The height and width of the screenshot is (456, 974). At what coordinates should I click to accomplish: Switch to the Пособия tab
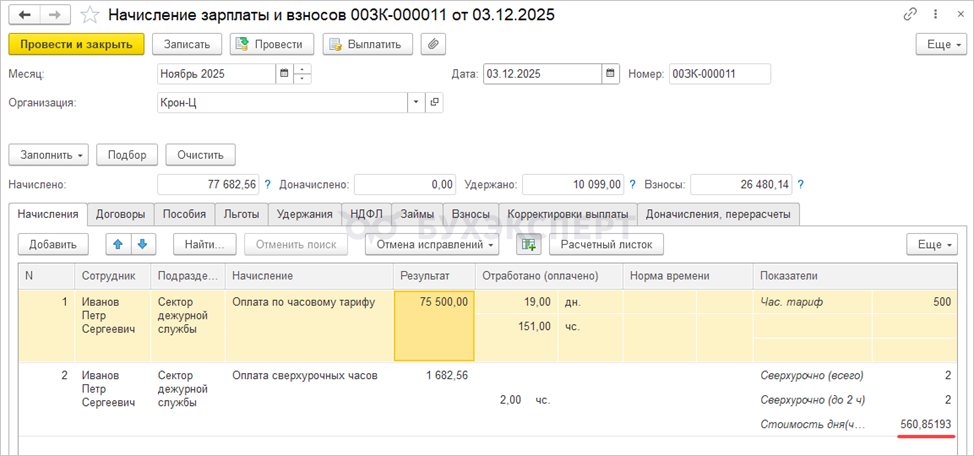tap(184, 214)
